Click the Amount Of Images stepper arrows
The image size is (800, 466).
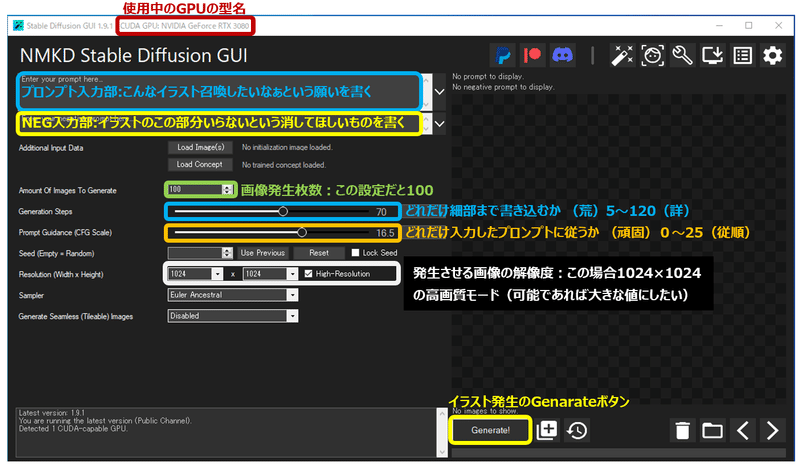point(227,190)
